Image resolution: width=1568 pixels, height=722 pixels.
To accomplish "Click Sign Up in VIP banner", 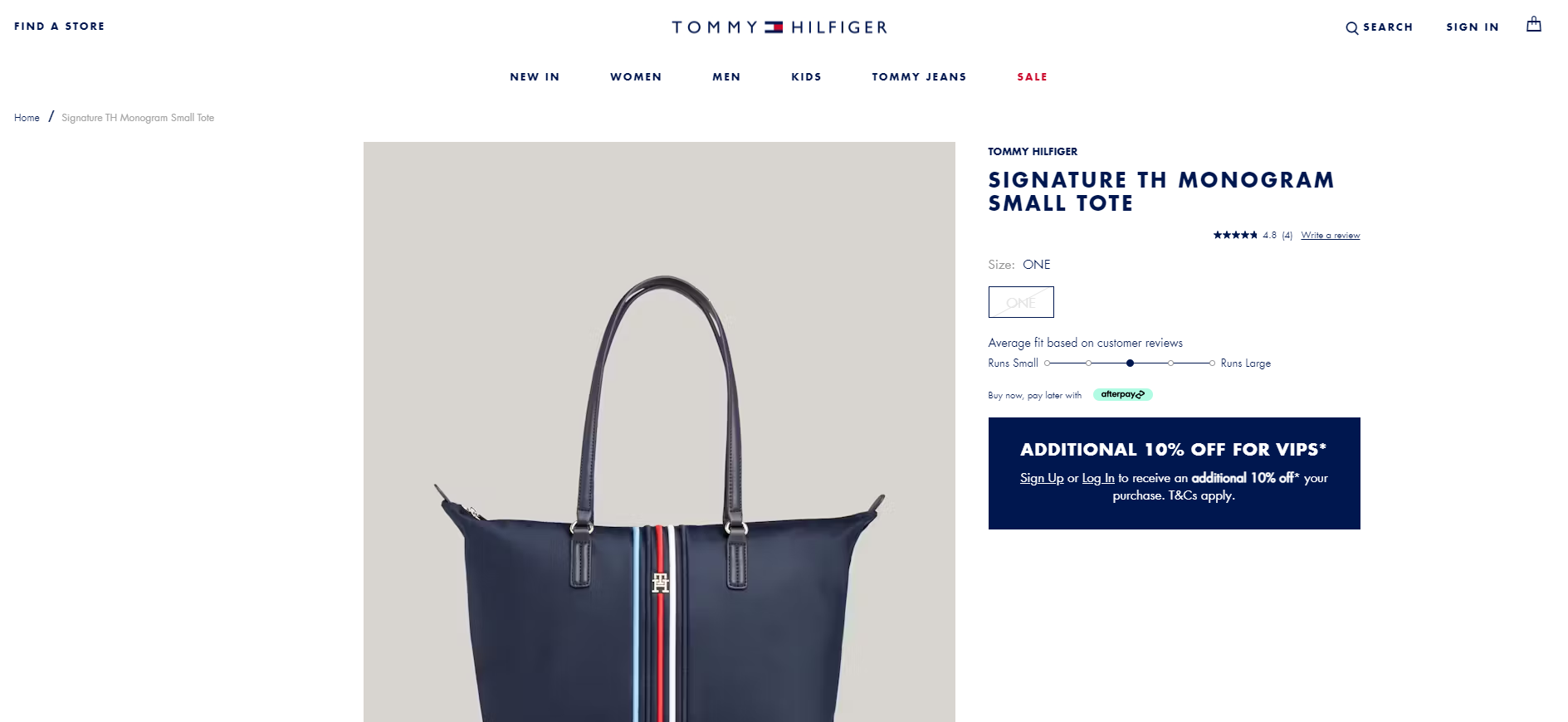I will click(1042, 478).
